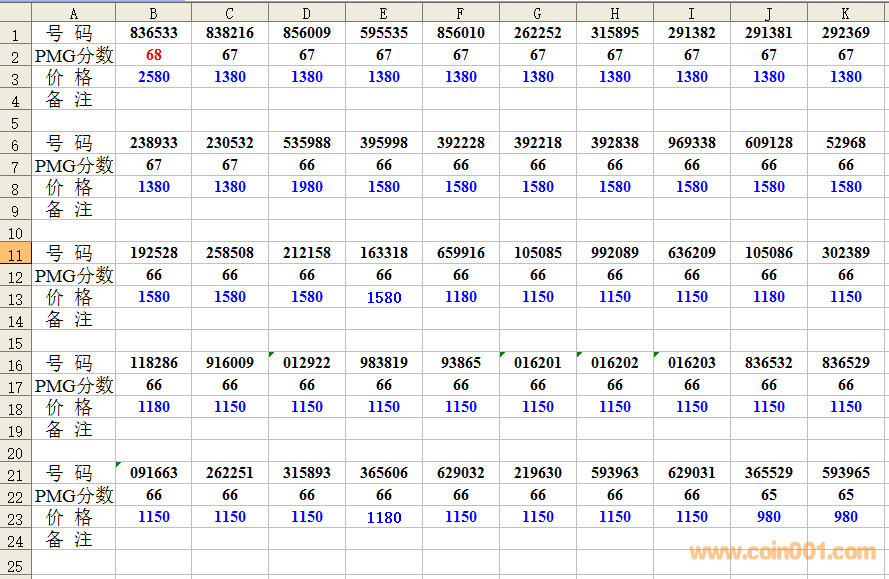Click row 5 header
Image resolution: width=889 pixels, height=579 pixels.
point(15,121)
